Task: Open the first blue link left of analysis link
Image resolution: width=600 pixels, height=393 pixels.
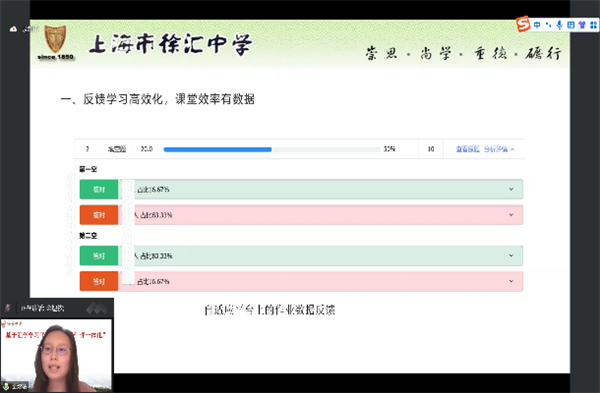Action: (468, 149)
